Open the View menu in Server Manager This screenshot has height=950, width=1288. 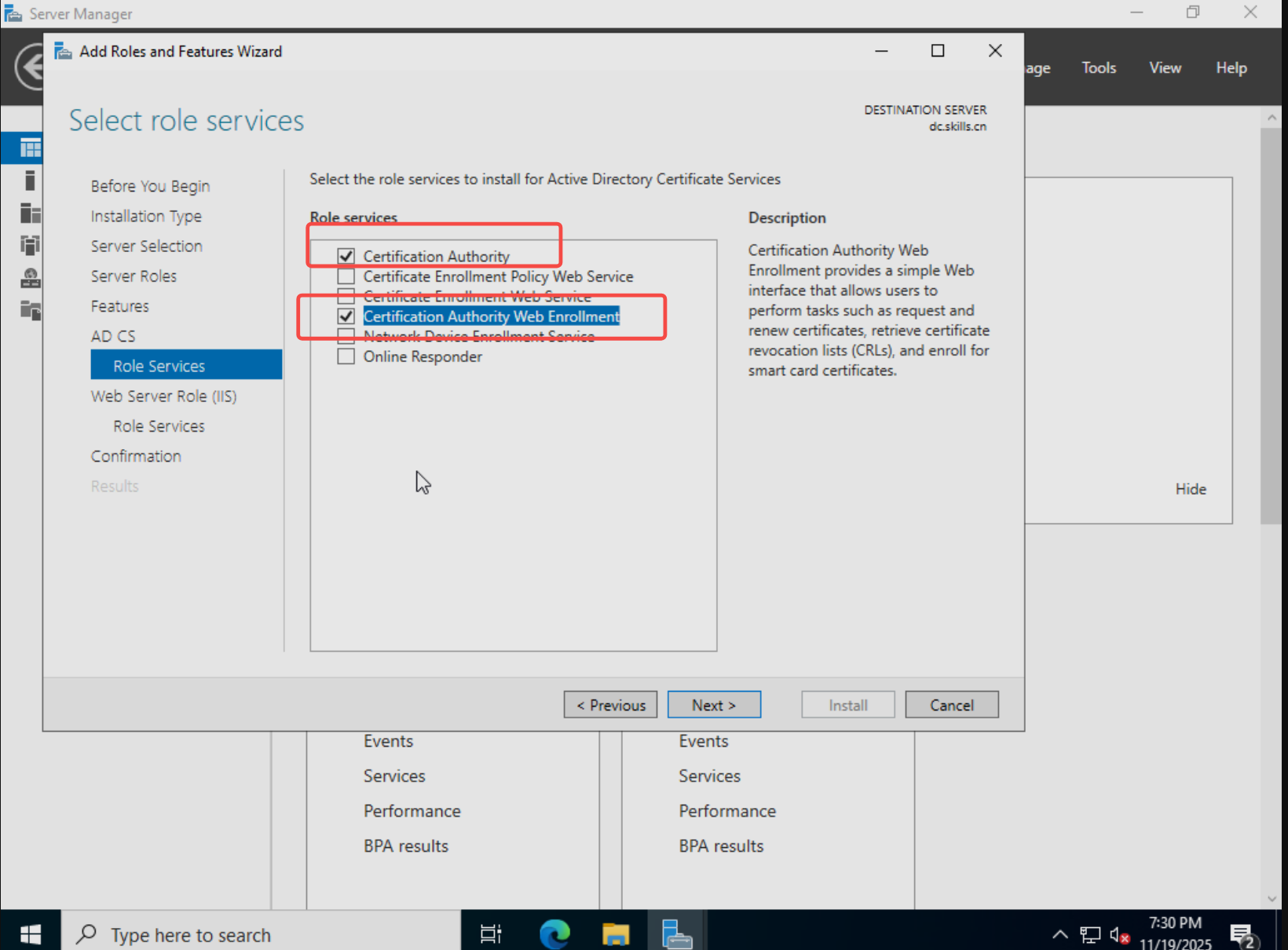point(1165,68)
